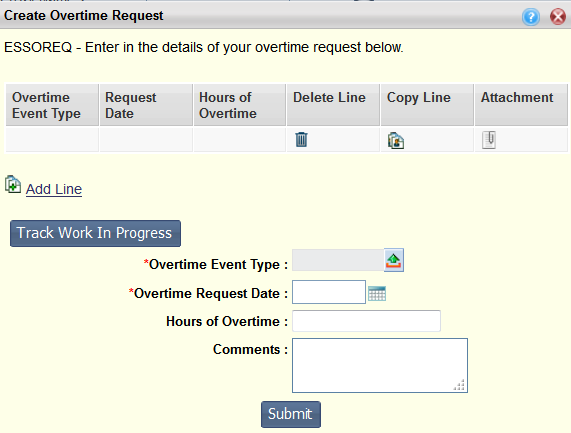This screenshot has width=571, height=433.
Task: Click the Track Work In Progress button
Action: 95,233
